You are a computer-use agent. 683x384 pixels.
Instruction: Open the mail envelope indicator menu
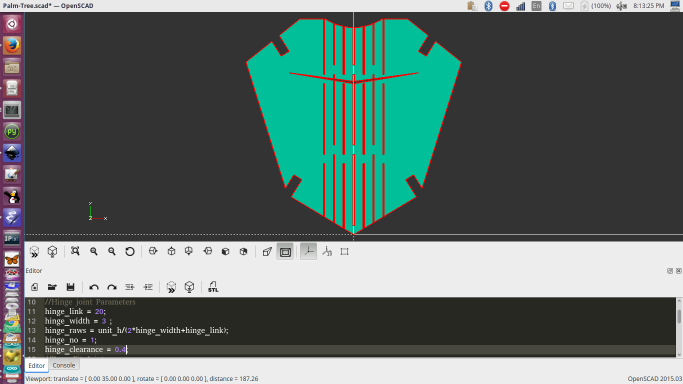pos(568,6)
